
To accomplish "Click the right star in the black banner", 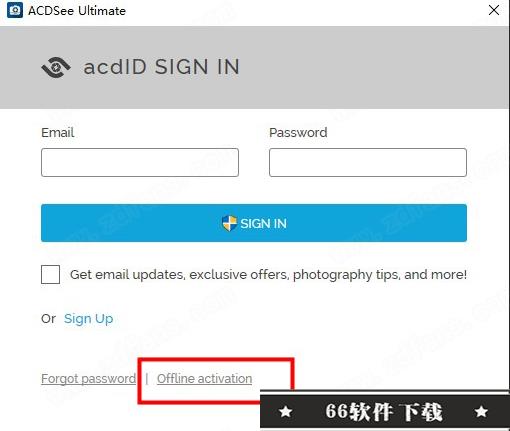I will click(481, 411).
